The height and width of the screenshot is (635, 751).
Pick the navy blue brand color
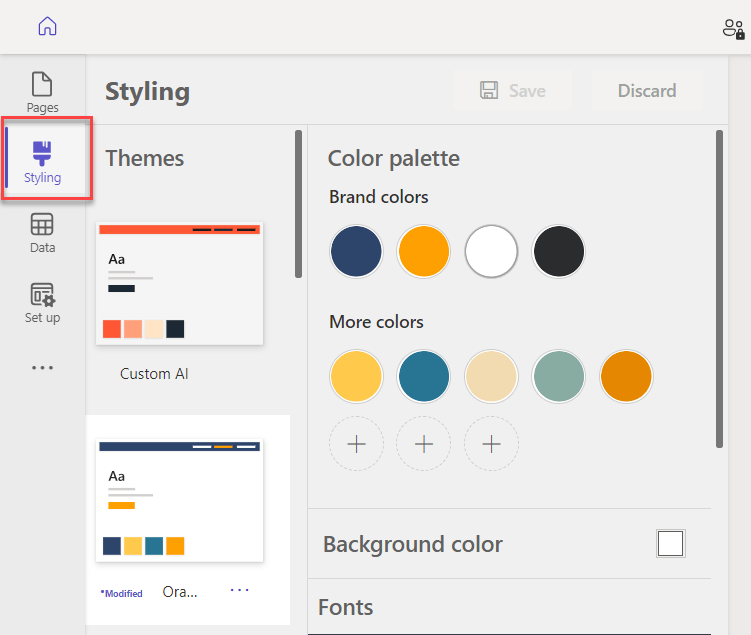tap(356, 251)
